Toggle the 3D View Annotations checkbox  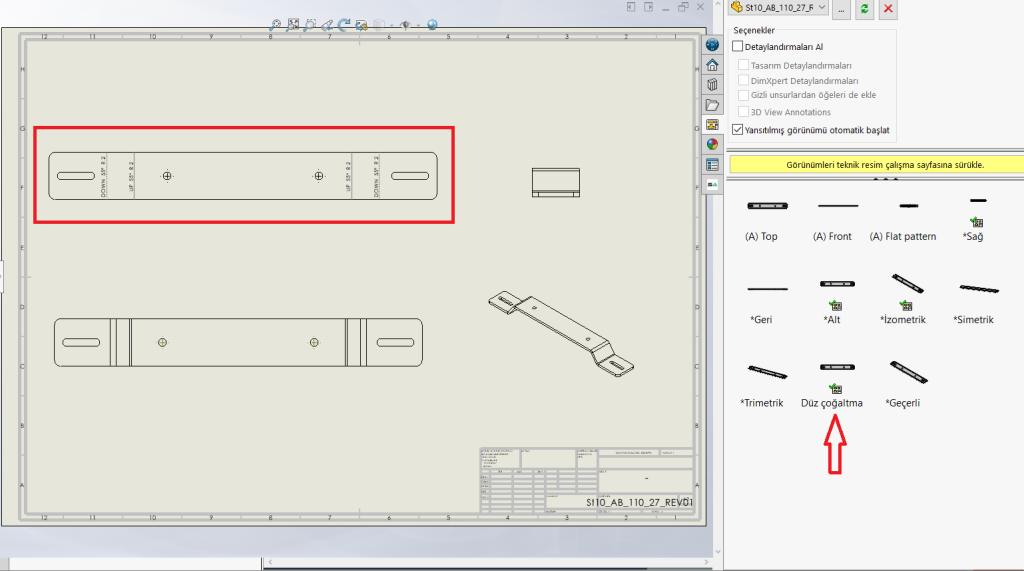tap(743, 112)
